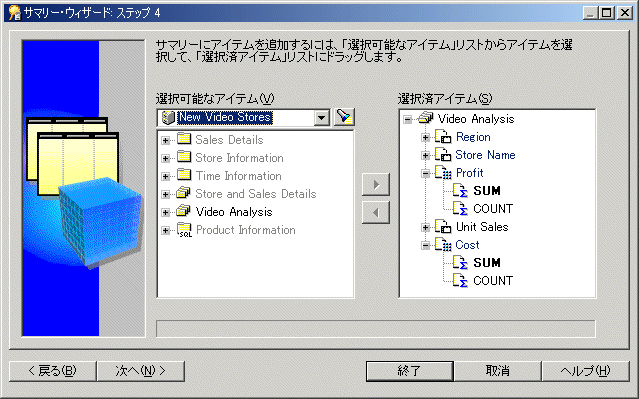Select Video Analysis root label in selected items
Image resolution: width=639 pixels, height=399 pixels.
[x=476, y=119]
